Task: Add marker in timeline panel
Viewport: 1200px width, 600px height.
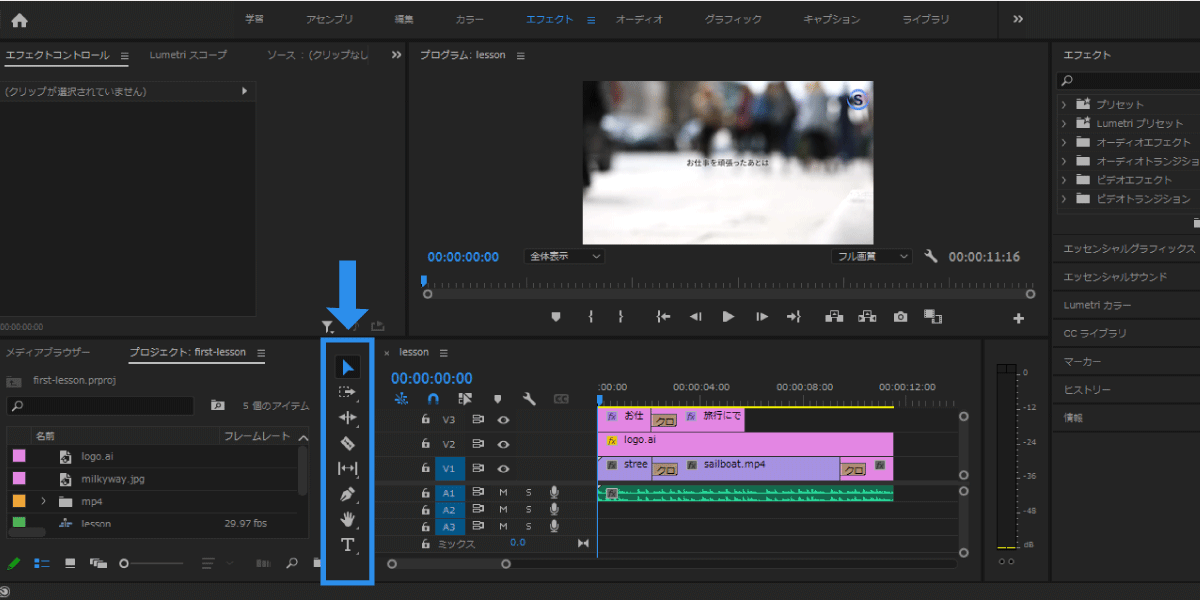Action: 497,399
